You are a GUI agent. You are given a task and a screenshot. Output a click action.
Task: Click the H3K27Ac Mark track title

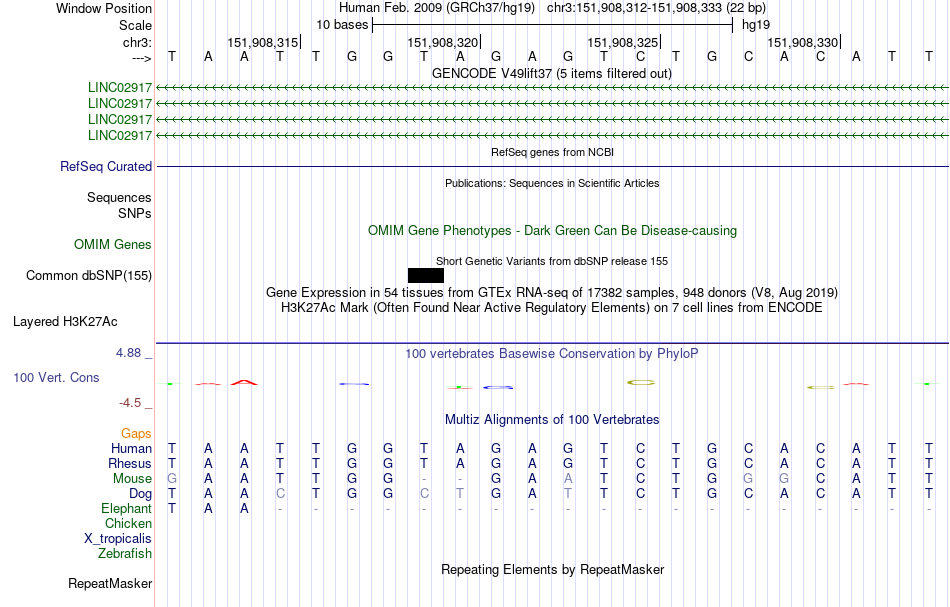(x=552, y=308)
